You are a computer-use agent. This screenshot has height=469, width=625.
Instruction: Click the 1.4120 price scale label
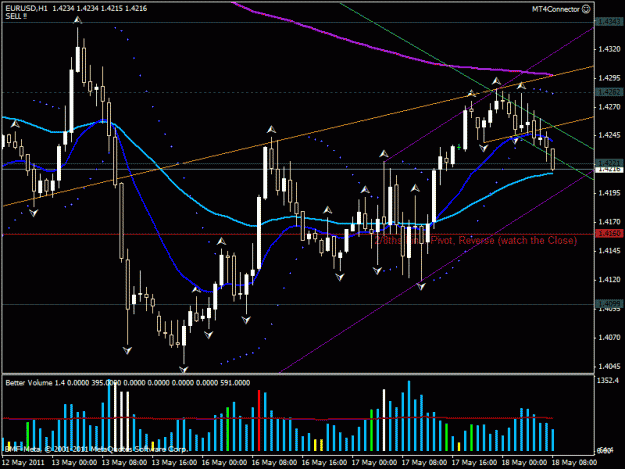point(609,279)
